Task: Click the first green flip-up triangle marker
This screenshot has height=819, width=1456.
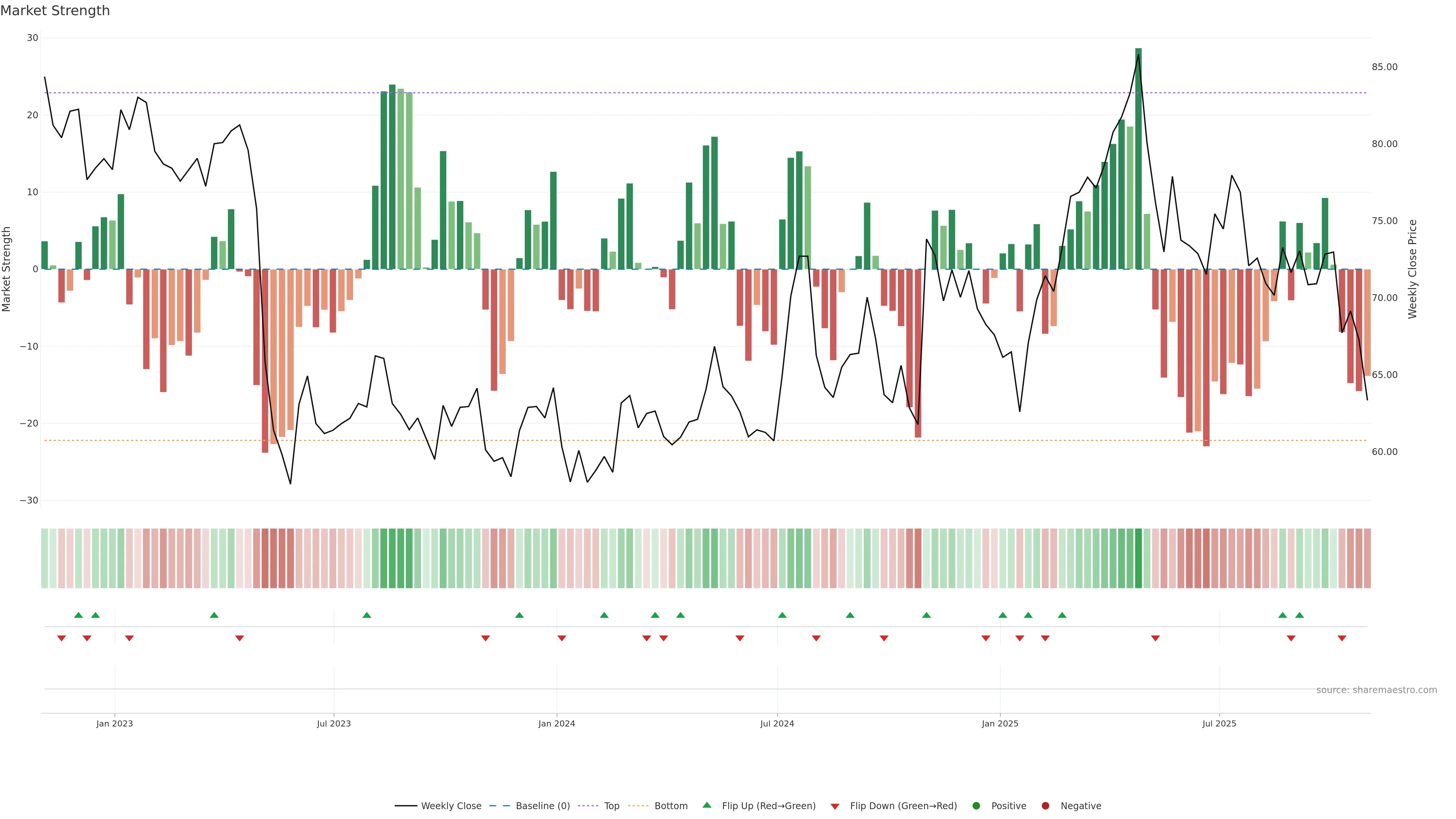Action: coord(78,615)
